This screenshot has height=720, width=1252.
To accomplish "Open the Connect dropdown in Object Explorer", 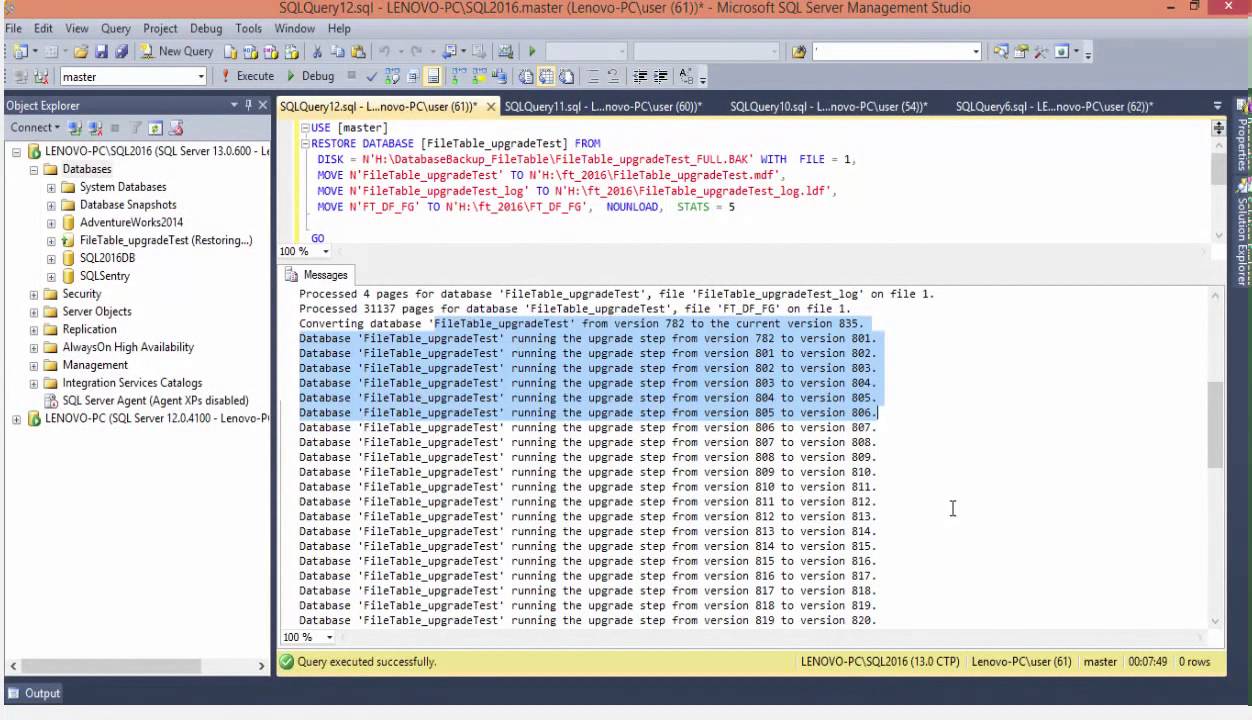I will tap(35, 128).
